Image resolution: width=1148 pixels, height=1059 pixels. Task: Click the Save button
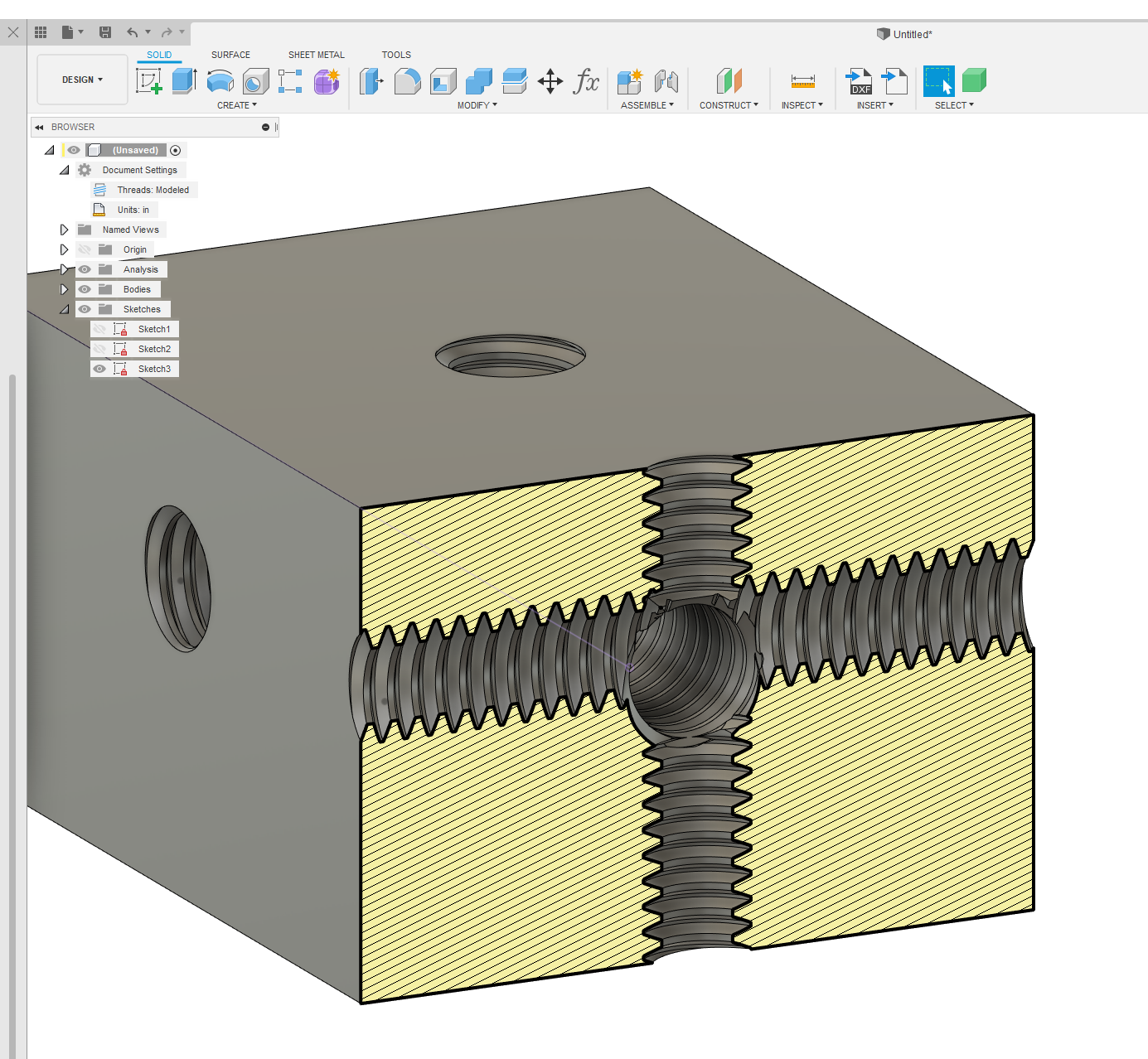(x=105, y=31)
